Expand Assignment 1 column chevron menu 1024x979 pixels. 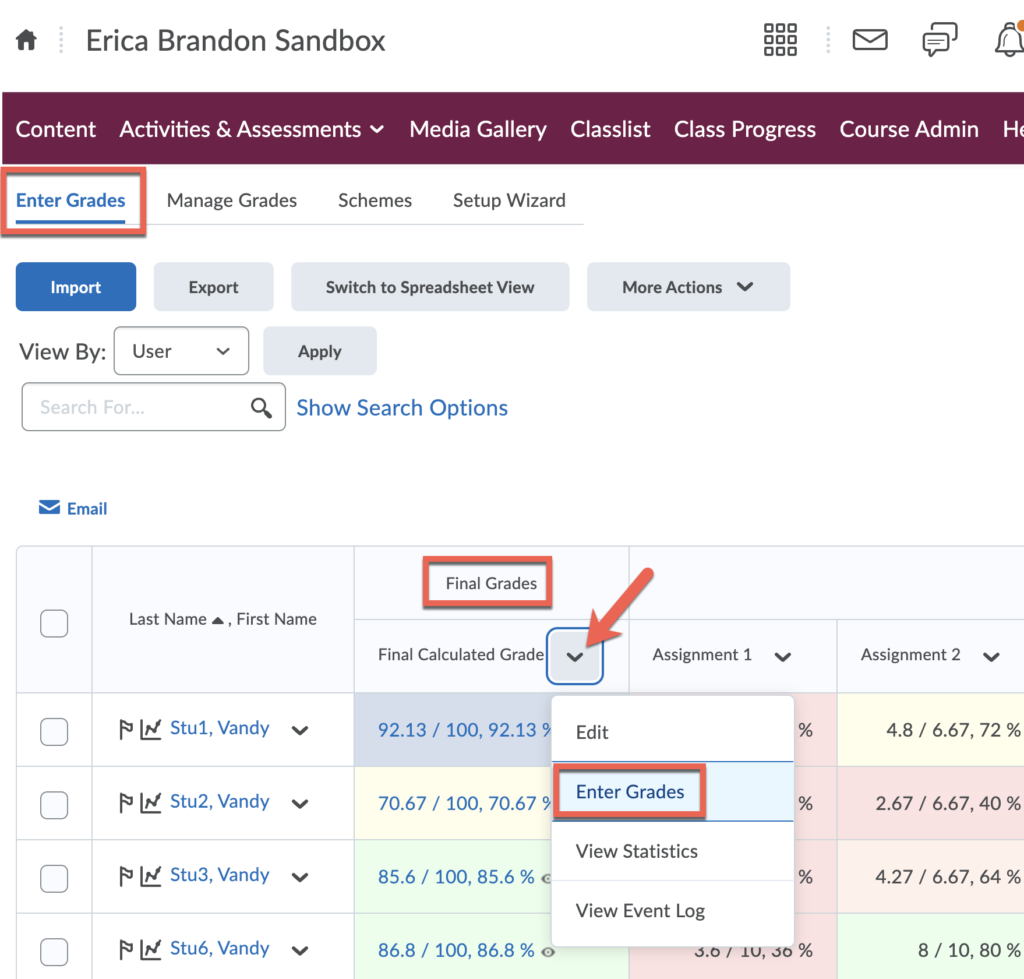pyautogui.click(x=783, y=656)
